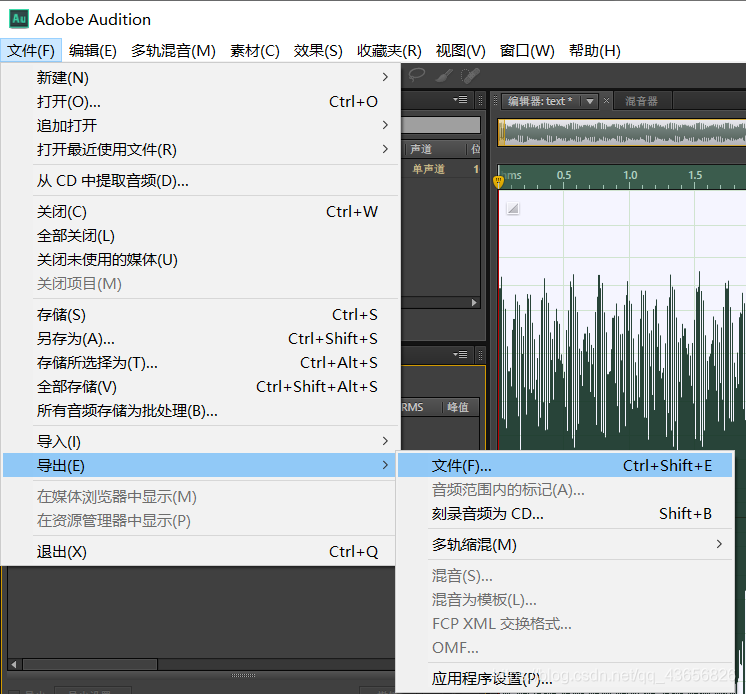Expand the 追加打开 submenu
The image size is (746, 694).
[200, 126]
